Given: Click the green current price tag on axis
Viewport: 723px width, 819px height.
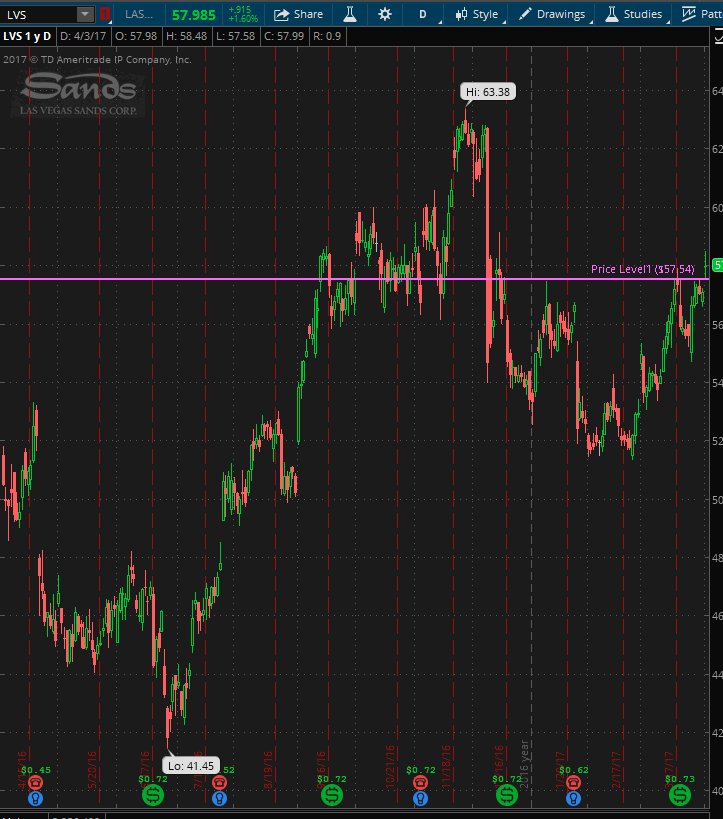Looking at the screenshot, I should (x=718, y=265).
